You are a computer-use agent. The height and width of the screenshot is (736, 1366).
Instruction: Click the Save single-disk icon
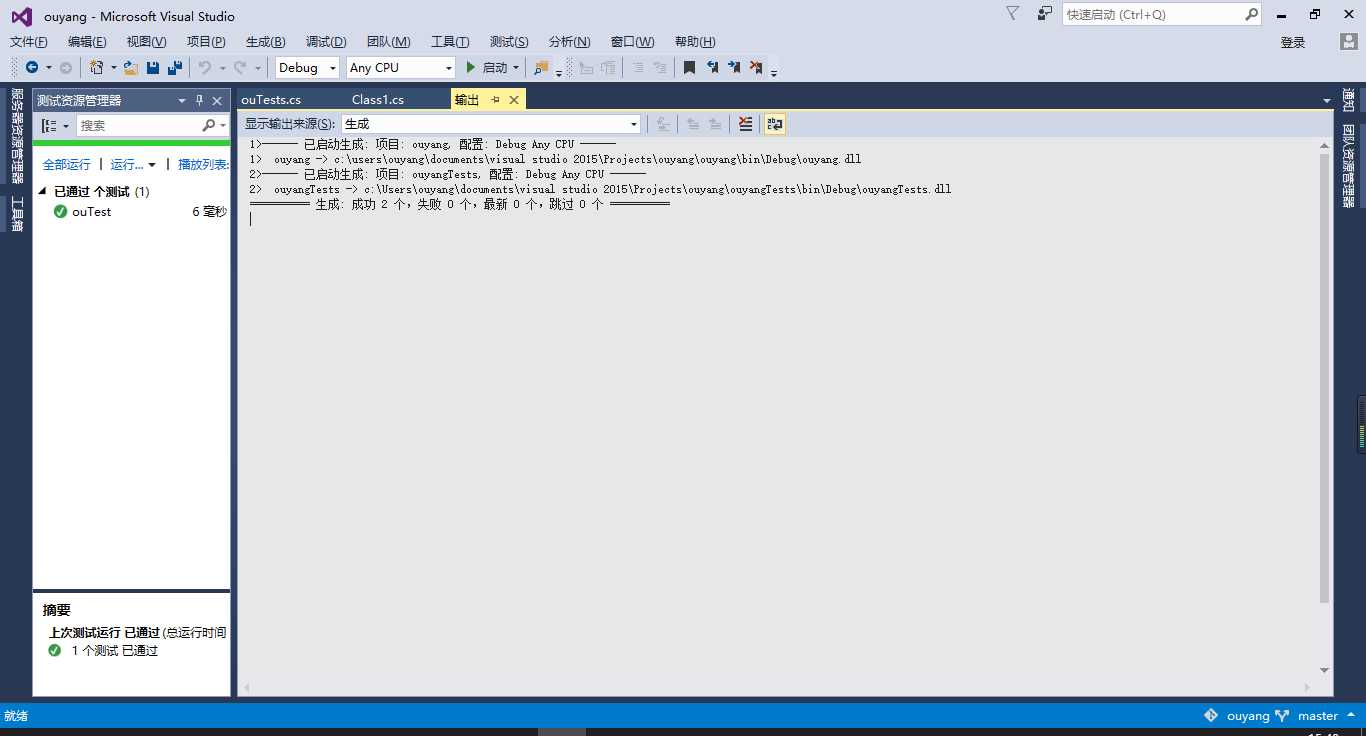point(153,67)
